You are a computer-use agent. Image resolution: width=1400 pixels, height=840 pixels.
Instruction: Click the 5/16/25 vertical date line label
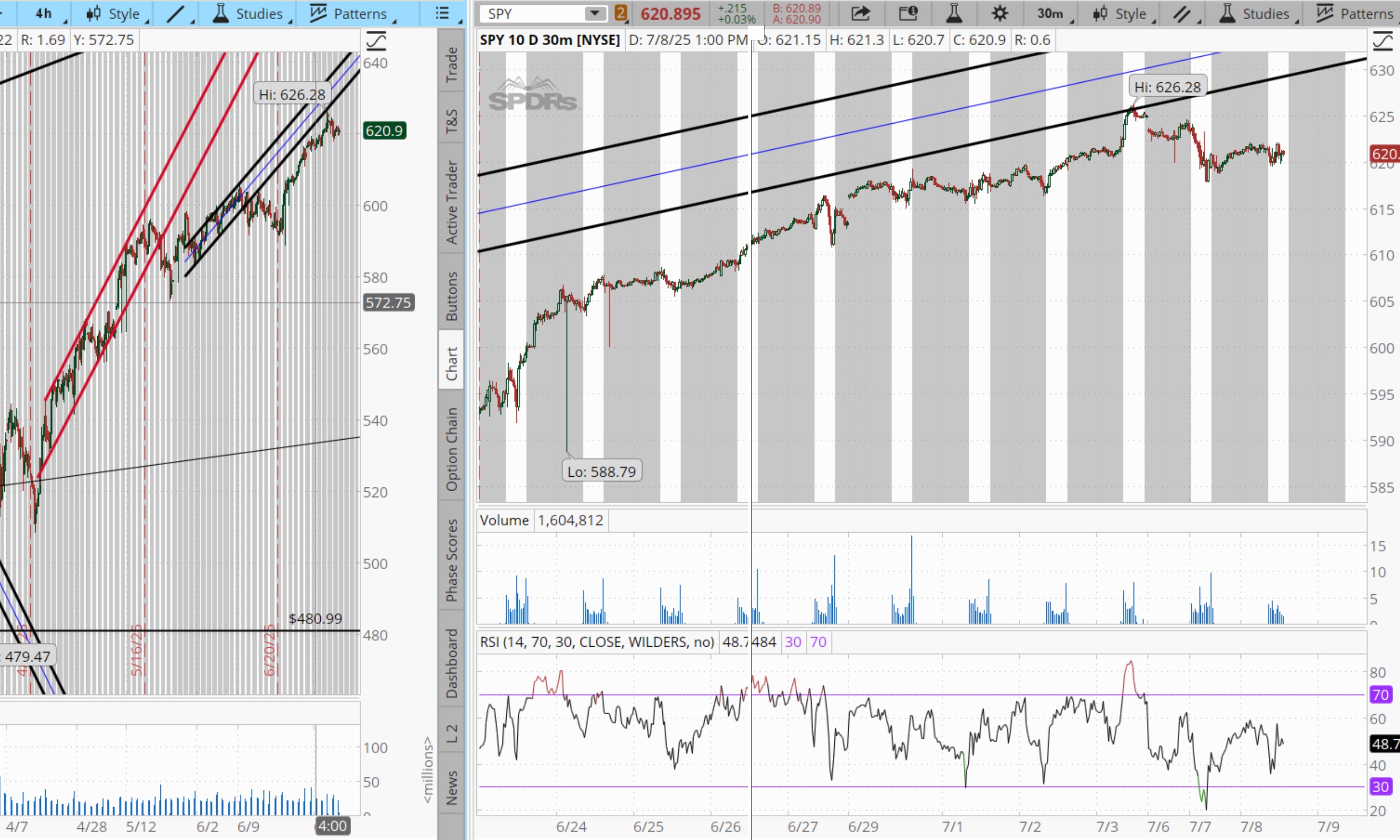(x=136, y=650)
